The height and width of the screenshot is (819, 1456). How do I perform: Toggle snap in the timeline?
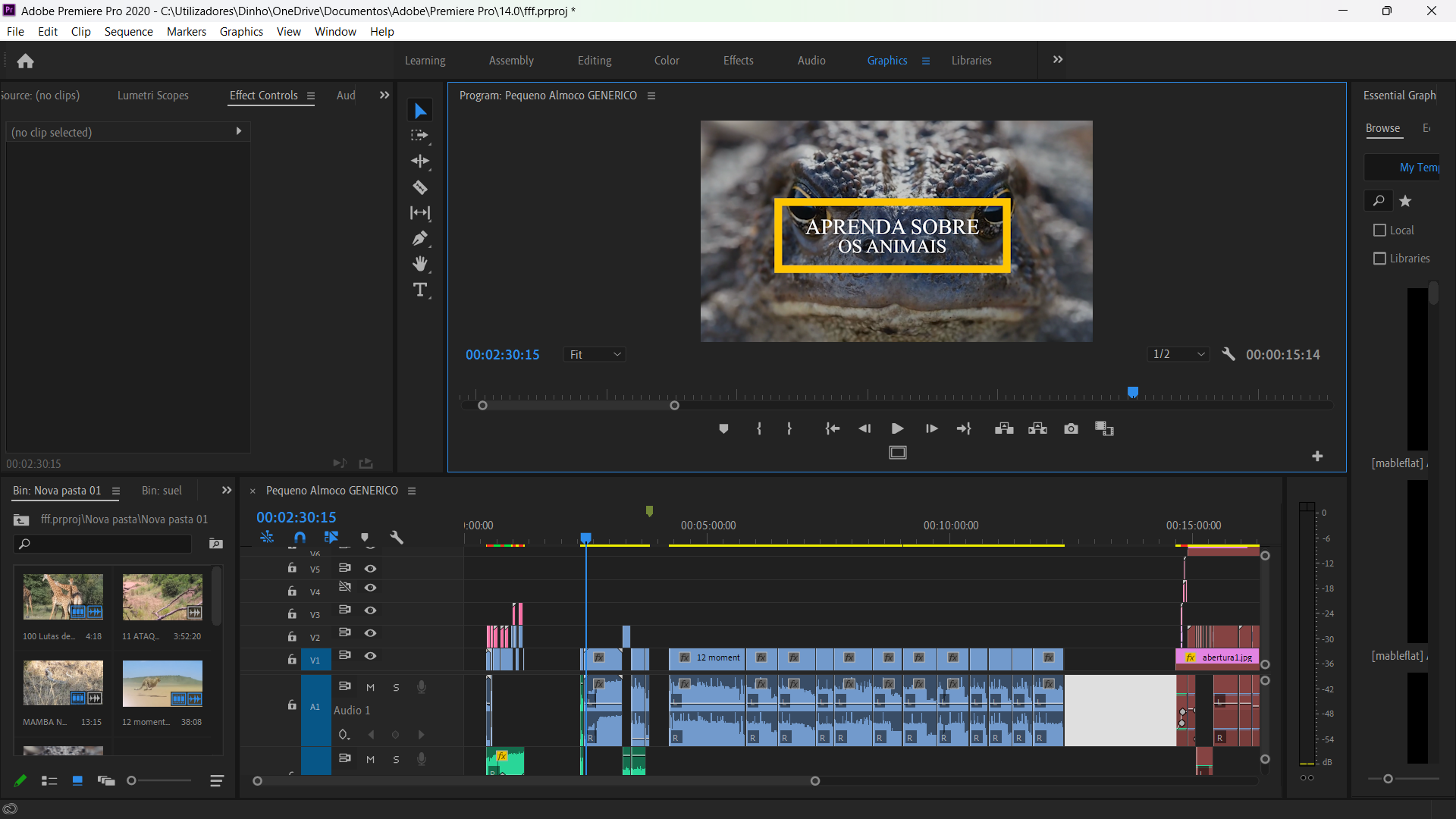coord(300,538)
